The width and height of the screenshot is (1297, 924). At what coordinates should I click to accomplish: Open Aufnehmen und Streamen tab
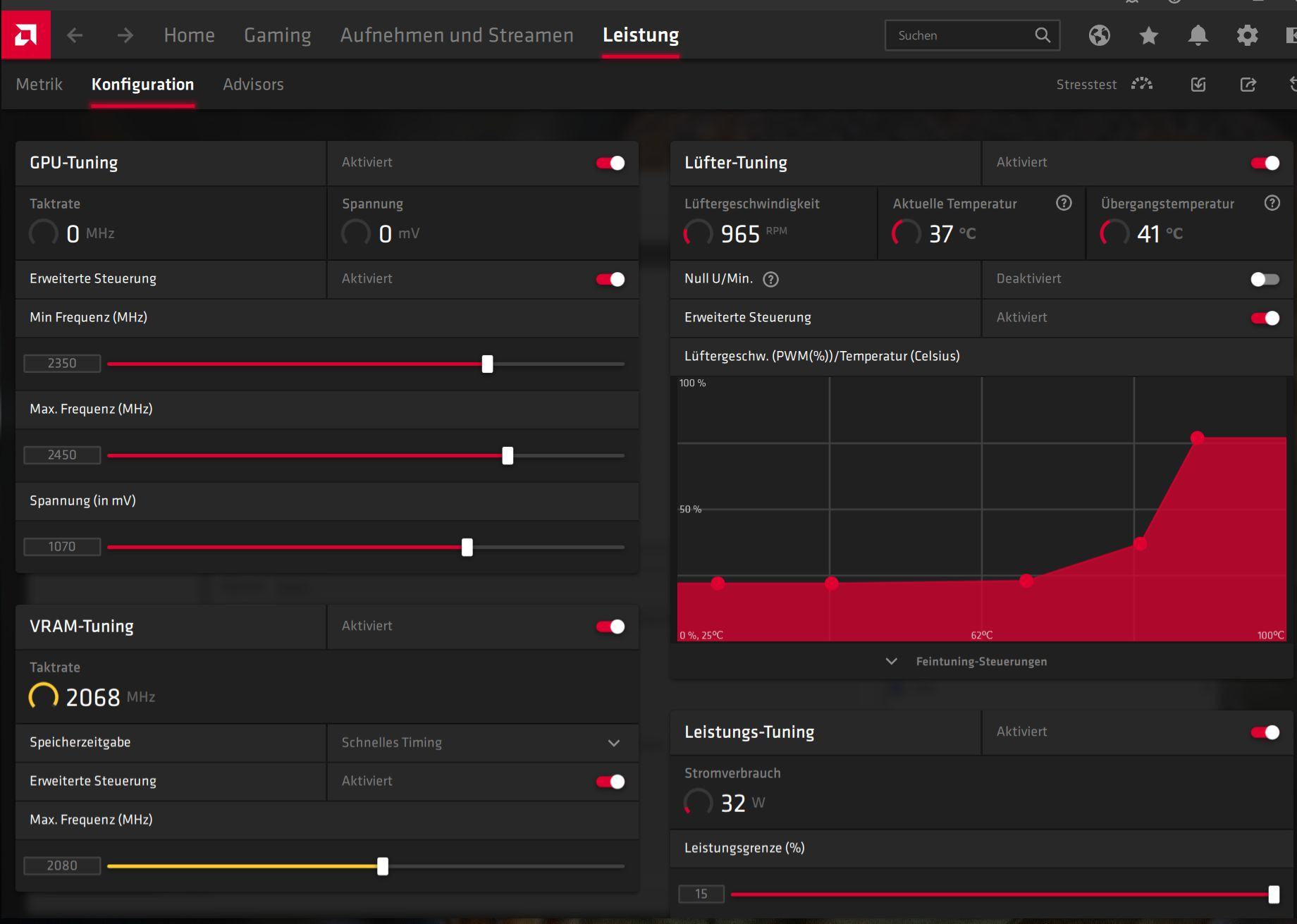coord(457,35)
